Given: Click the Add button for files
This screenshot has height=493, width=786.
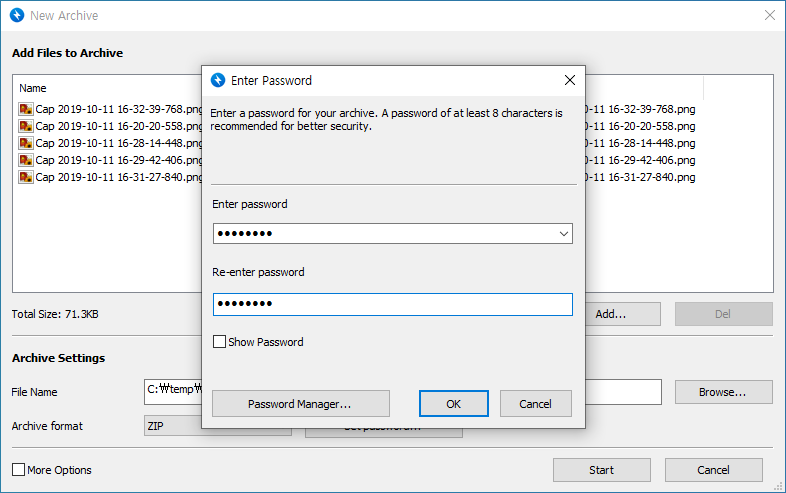Looking at the screenshot, I should [611, 314].
